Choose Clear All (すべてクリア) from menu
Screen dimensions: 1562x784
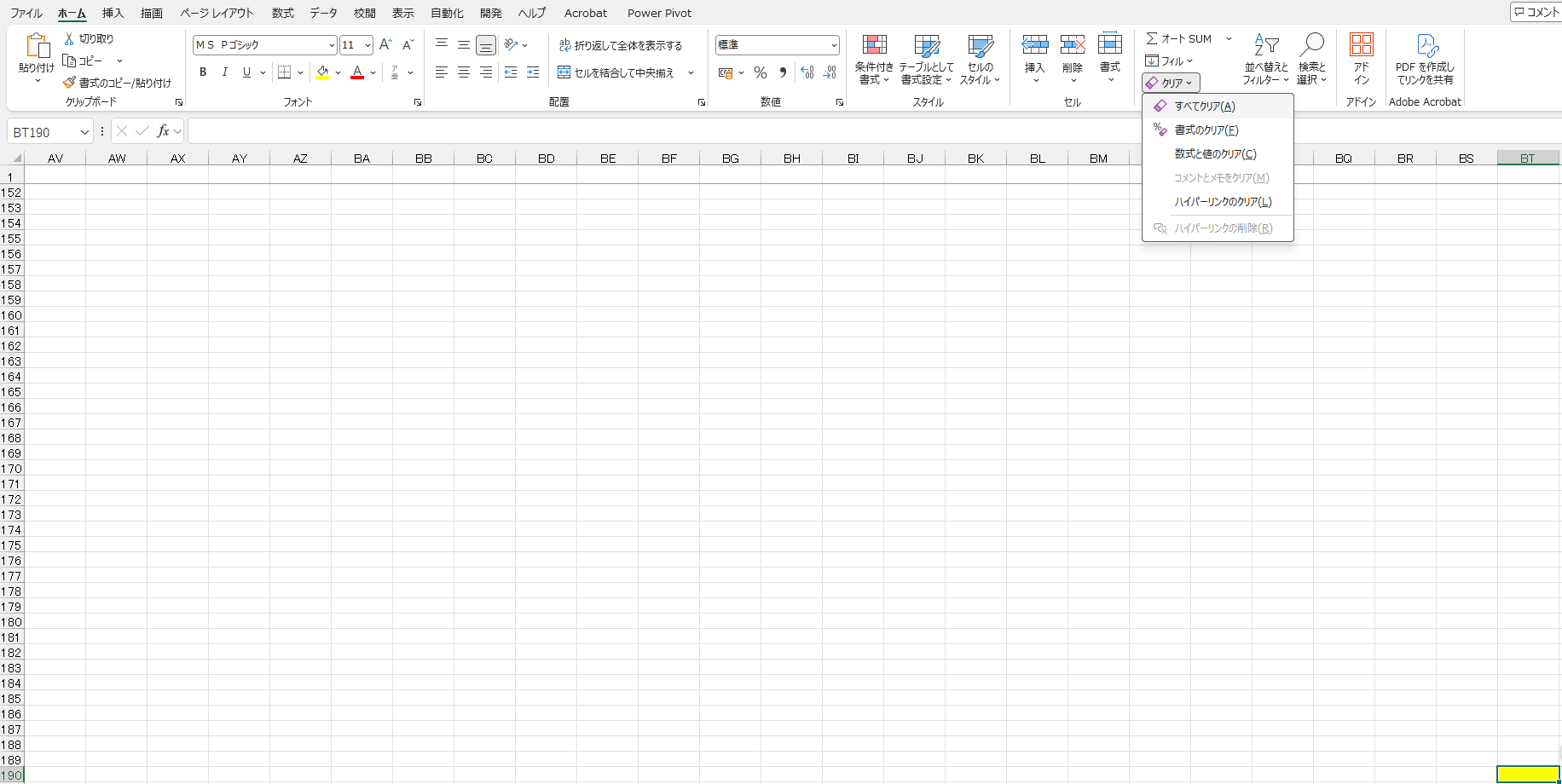click(x=1218, y=107)
